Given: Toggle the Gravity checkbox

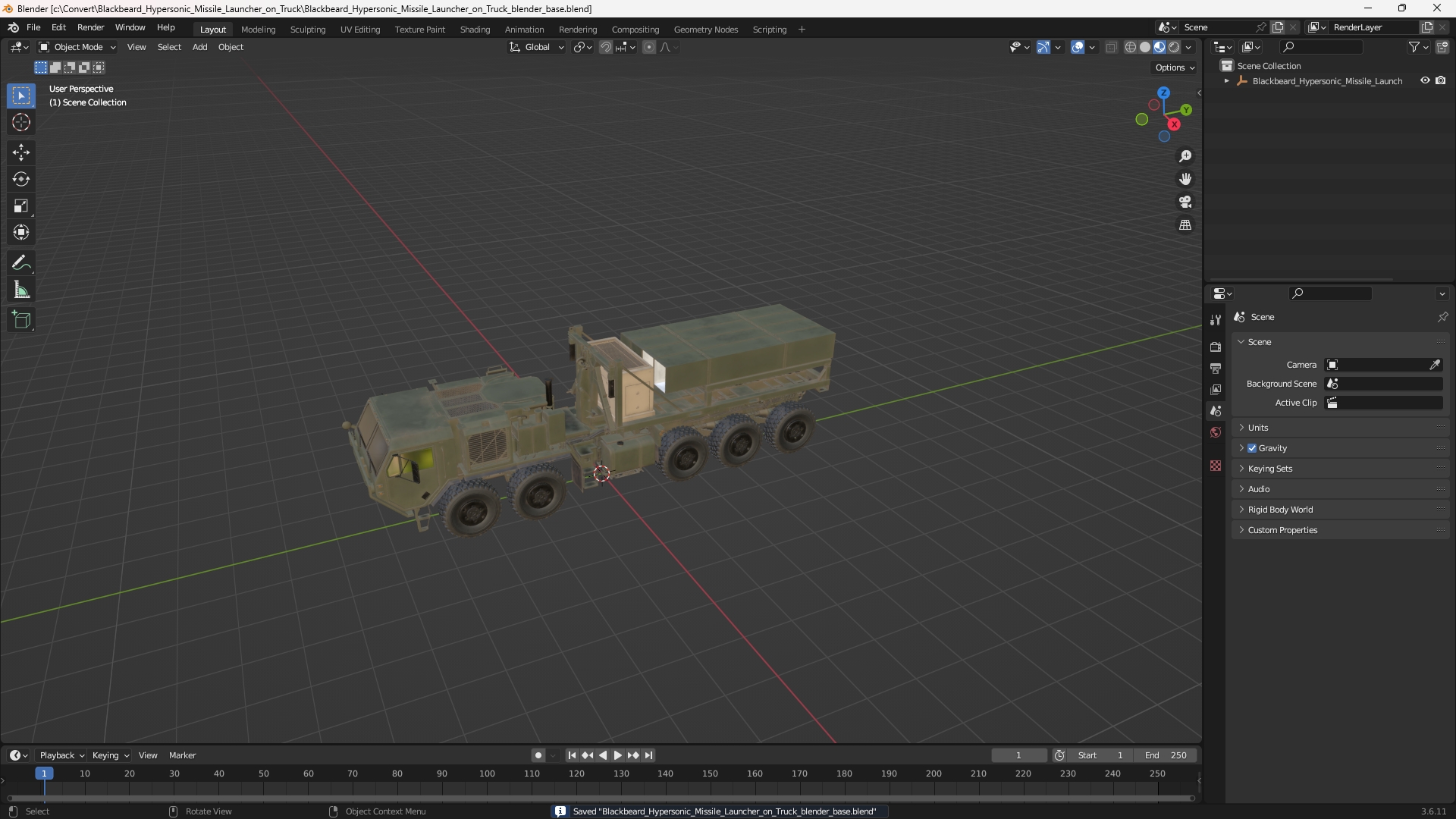Looking at the screenshot, I should click(1252, 448).
